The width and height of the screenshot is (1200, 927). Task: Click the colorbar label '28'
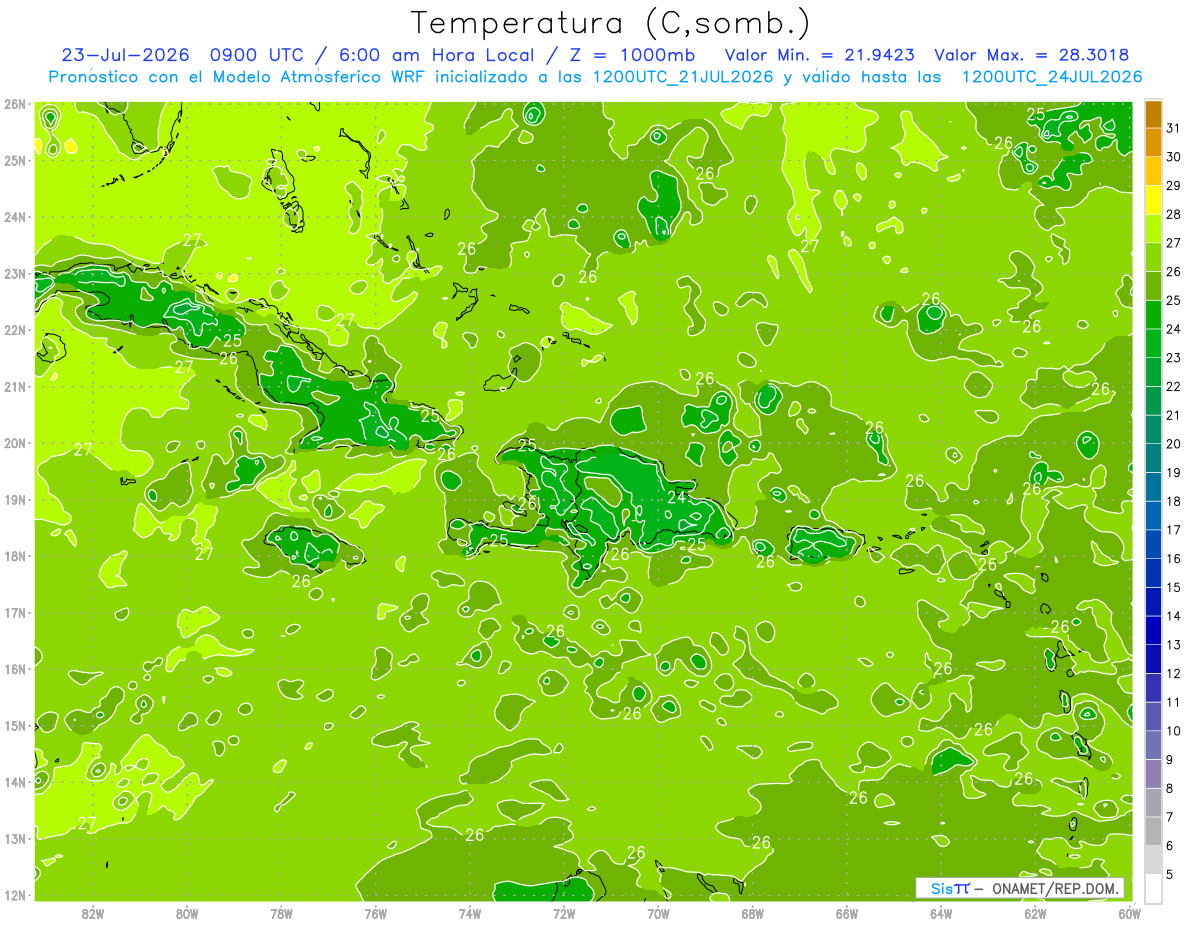[1174, 215]
